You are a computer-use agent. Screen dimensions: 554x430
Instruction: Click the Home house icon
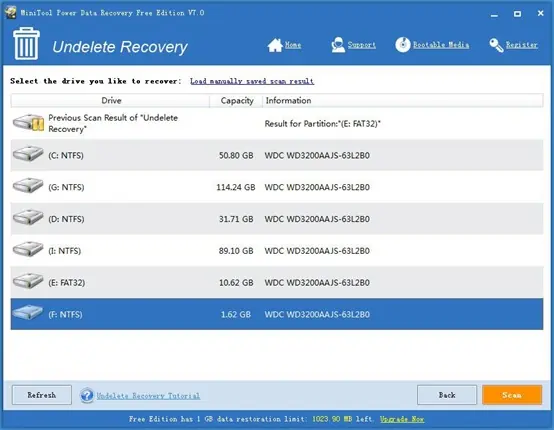(275, 45)
